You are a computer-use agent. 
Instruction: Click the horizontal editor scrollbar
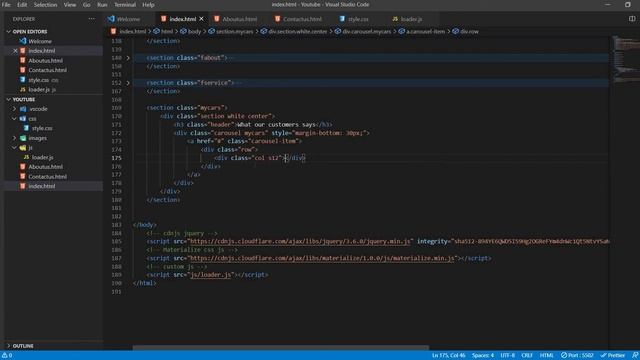(281, 348)
